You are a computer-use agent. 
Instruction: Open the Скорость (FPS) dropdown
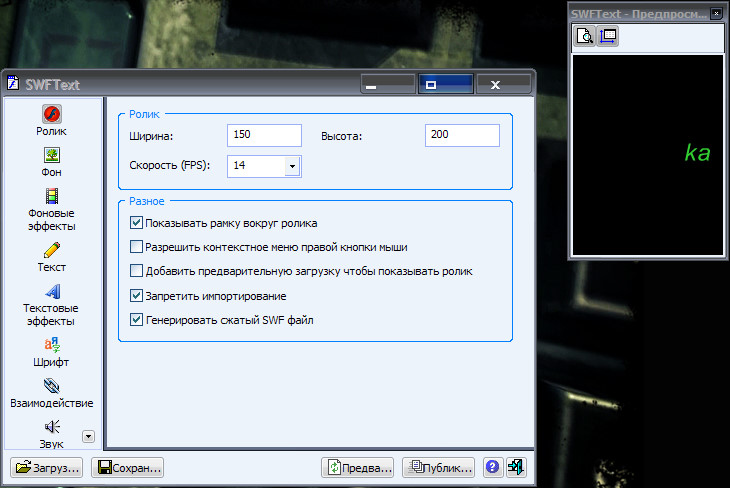click(x=292, y=166)
